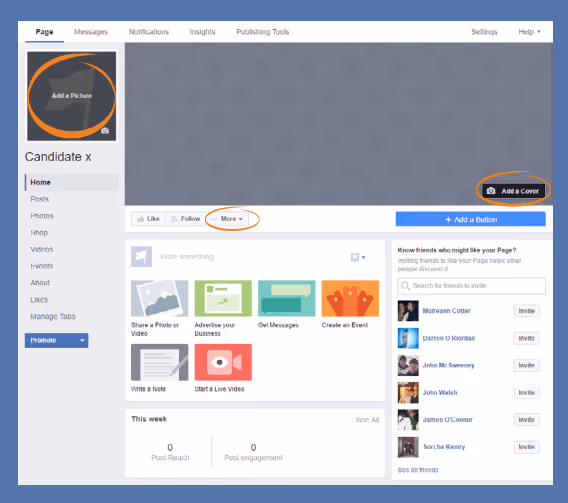Open the post-as identity dropdown
The image size is (568, 503).
358,257
